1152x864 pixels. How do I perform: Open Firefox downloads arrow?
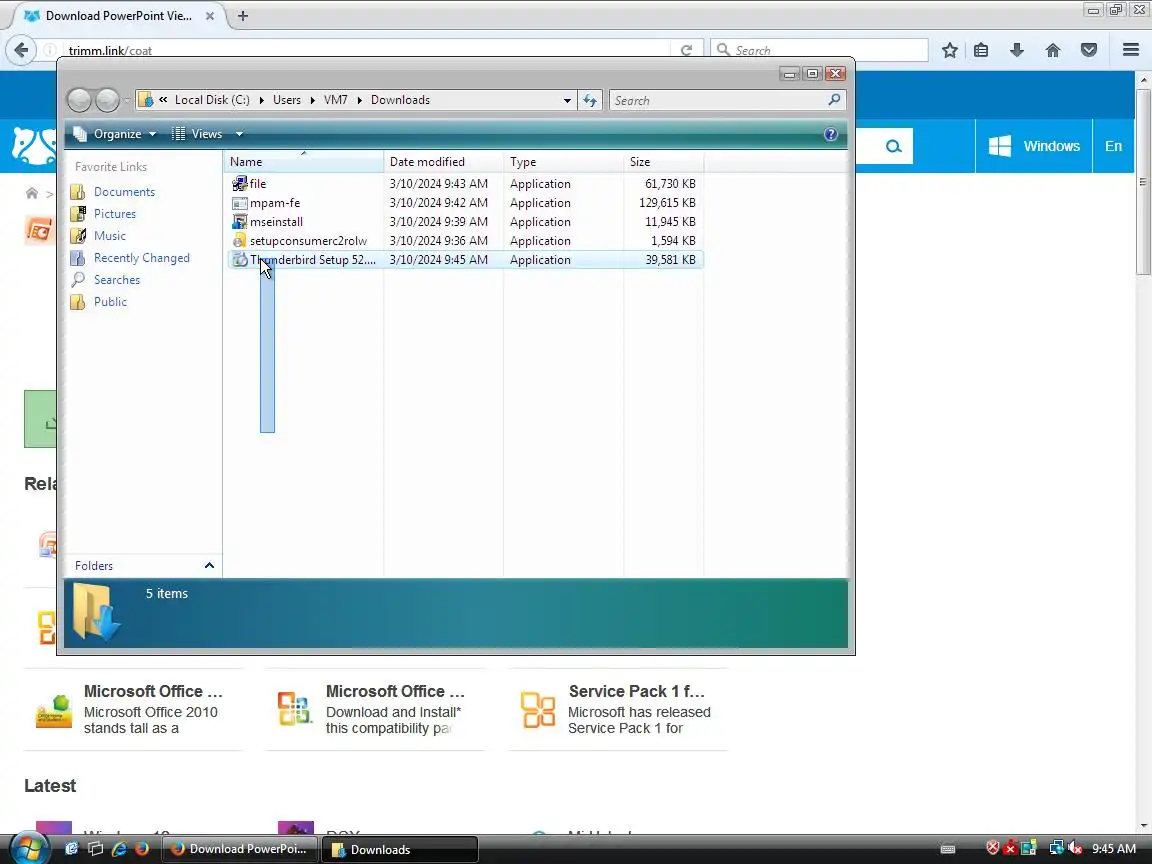coord(1017,50)
